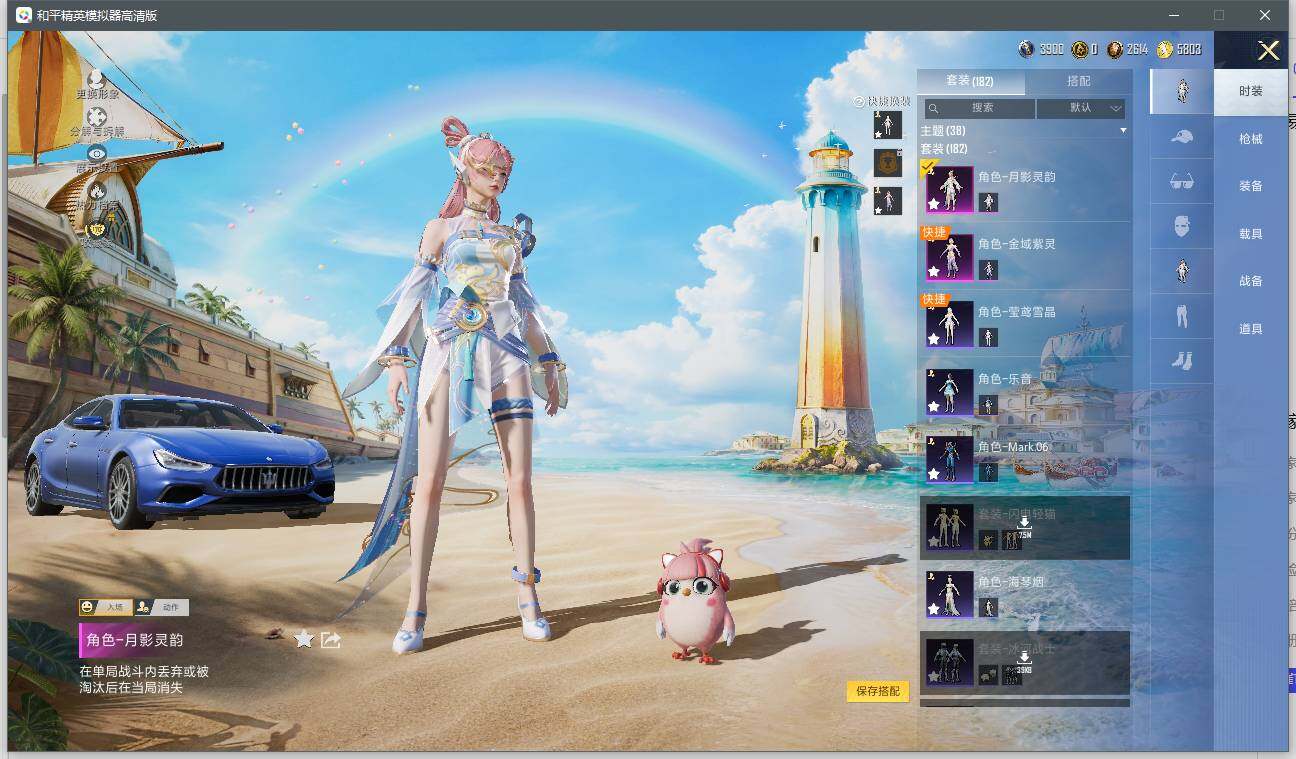Click the first quick-swap outfit slot
This screenshot has width=1296, height=759.
click(x=887, y=125)
